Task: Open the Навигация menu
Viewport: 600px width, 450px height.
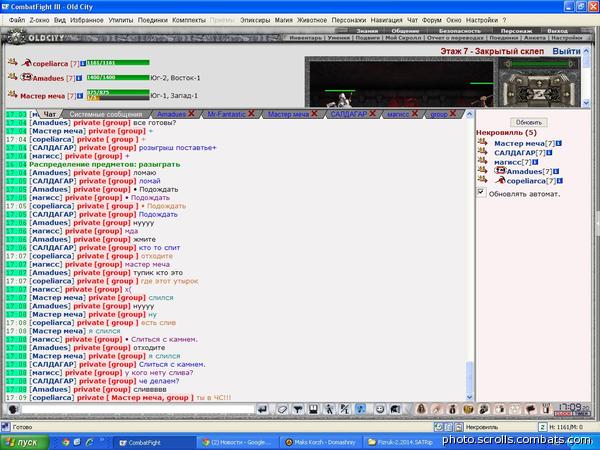Action: [x=386, y=20]
